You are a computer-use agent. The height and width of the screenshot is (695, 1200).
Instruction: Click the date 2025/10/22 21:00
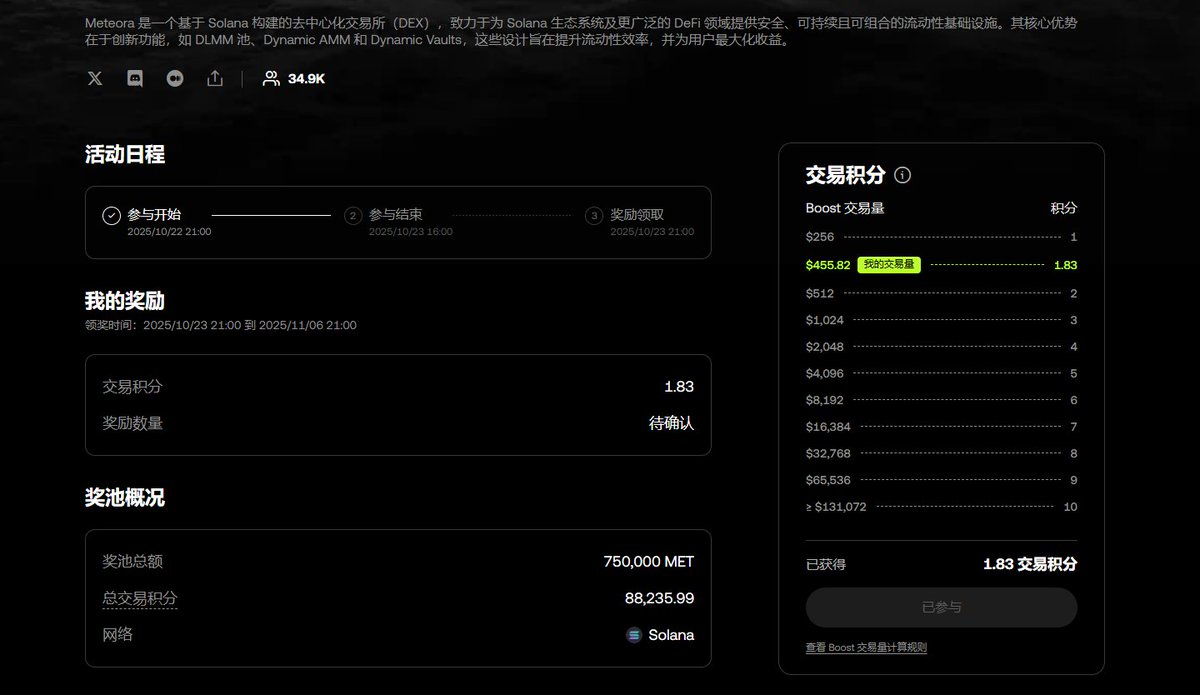tap(169, 232)
